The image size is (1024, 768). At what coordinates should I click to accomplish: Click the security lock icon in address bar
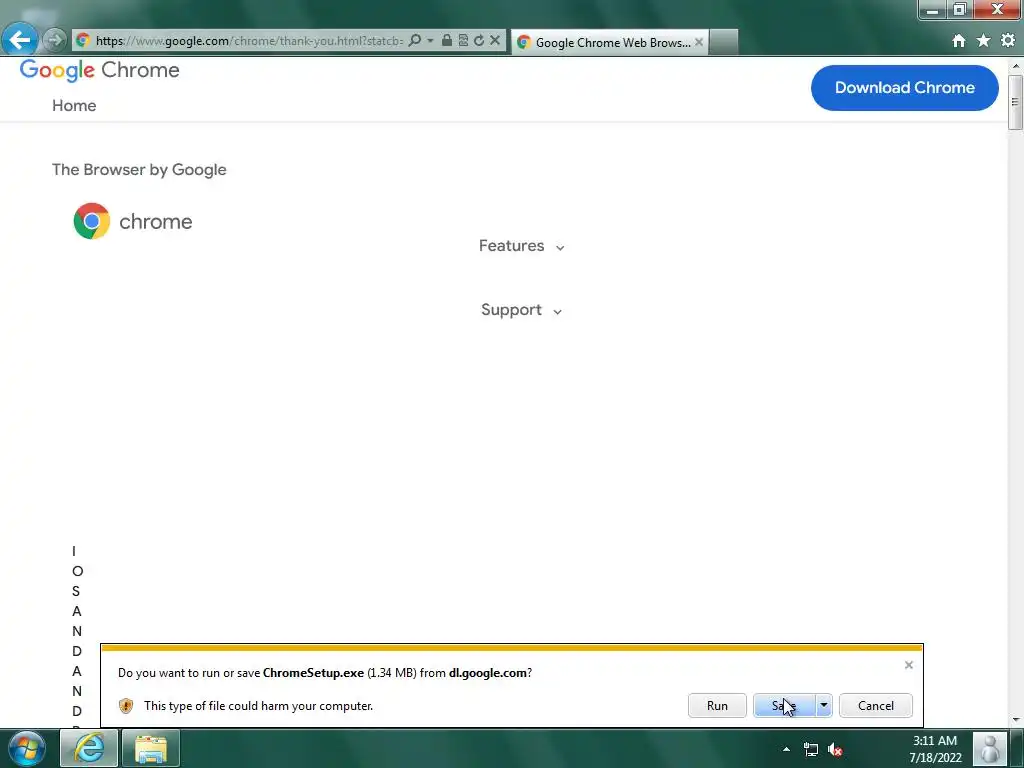[x=447, y=40]
